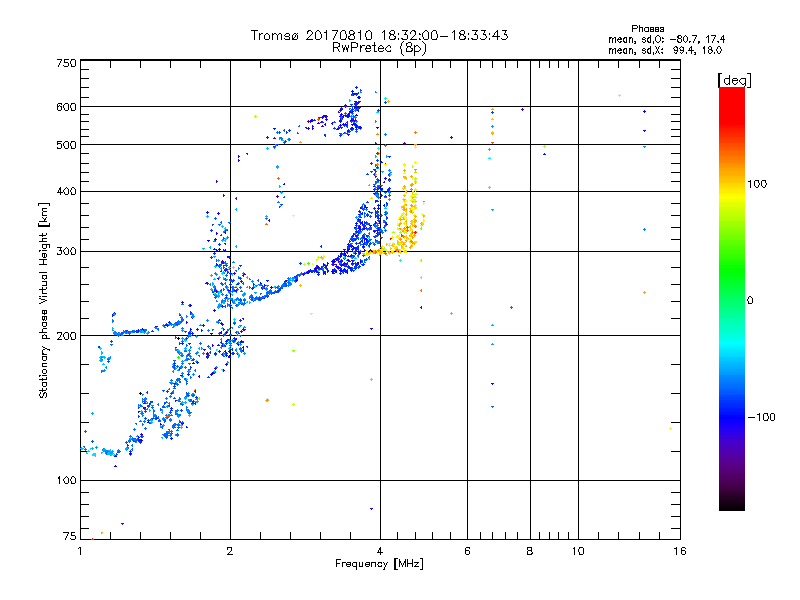
Task: Click the '[deg]' colorbar unit label
Action: (734, 80)
